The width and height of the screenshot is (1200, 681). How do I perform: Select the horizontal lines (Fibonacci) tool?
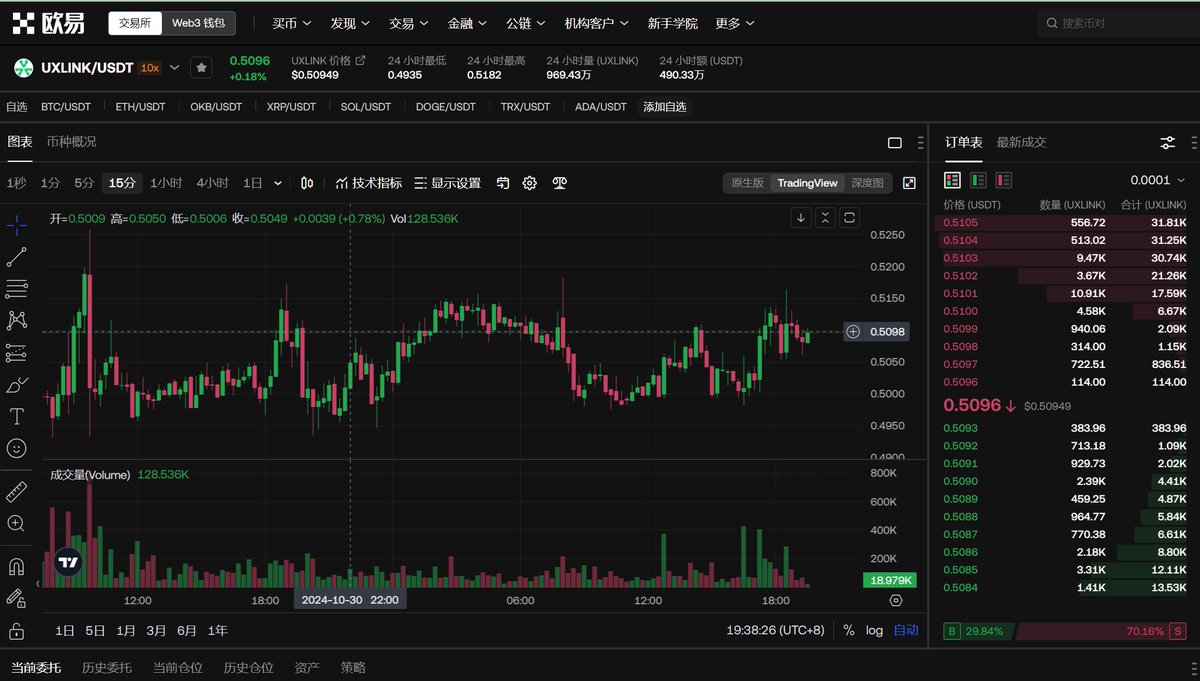pyautogui.click(x=16, y=289)
